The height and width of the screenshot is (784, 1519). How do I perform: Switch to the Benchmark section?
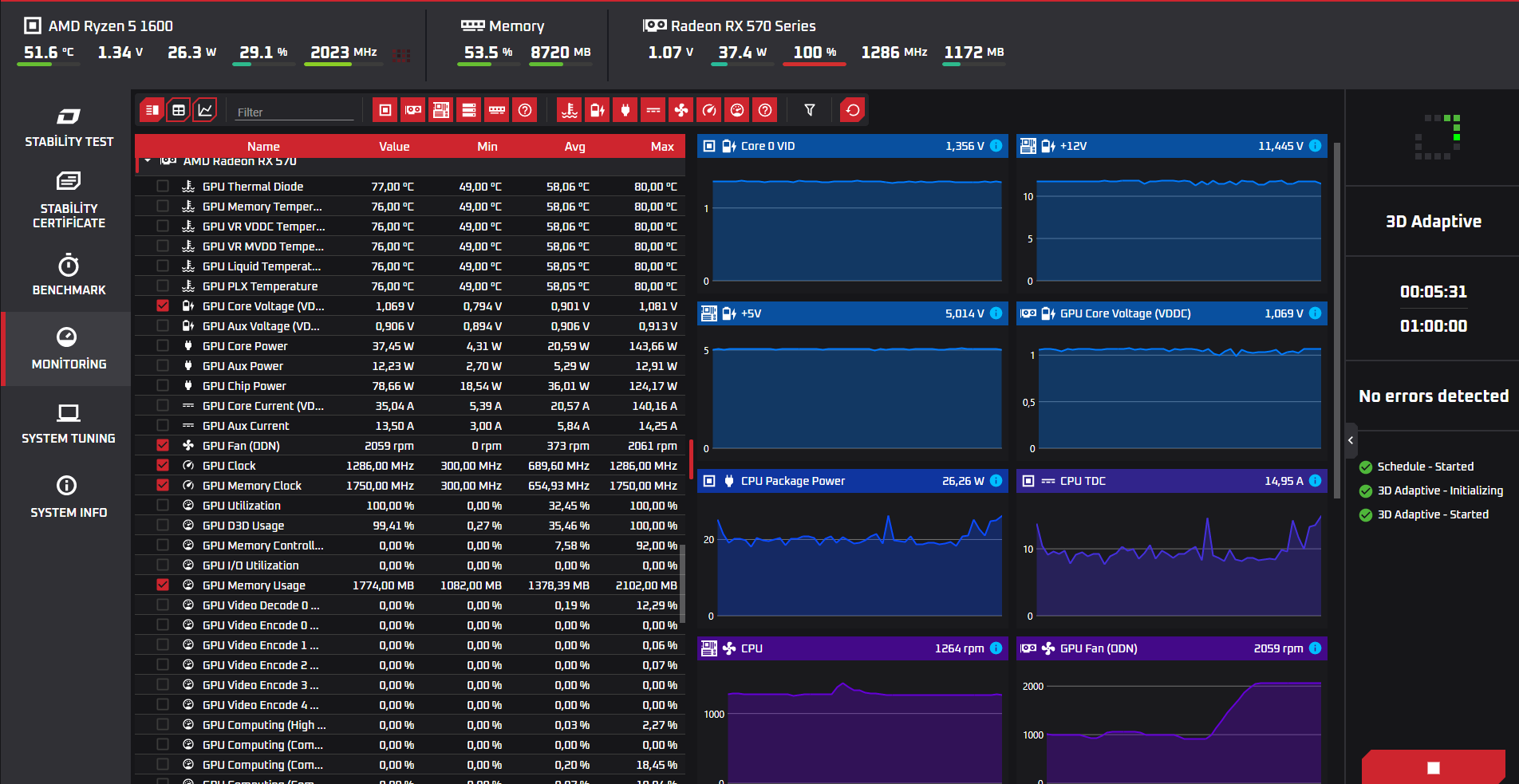click(x=68, y=275)
